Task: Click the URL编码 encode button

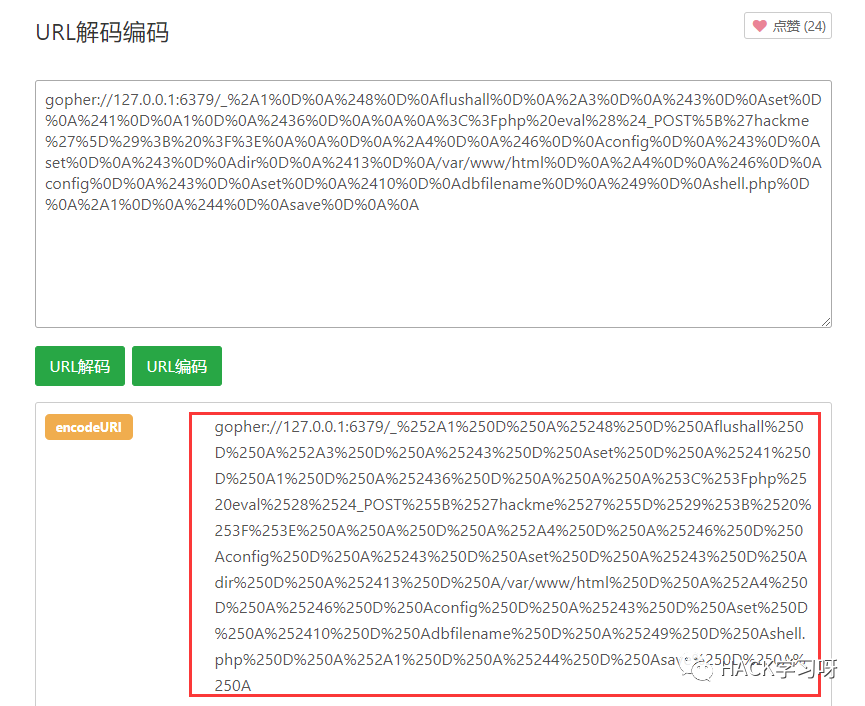Action: [177, 366]
